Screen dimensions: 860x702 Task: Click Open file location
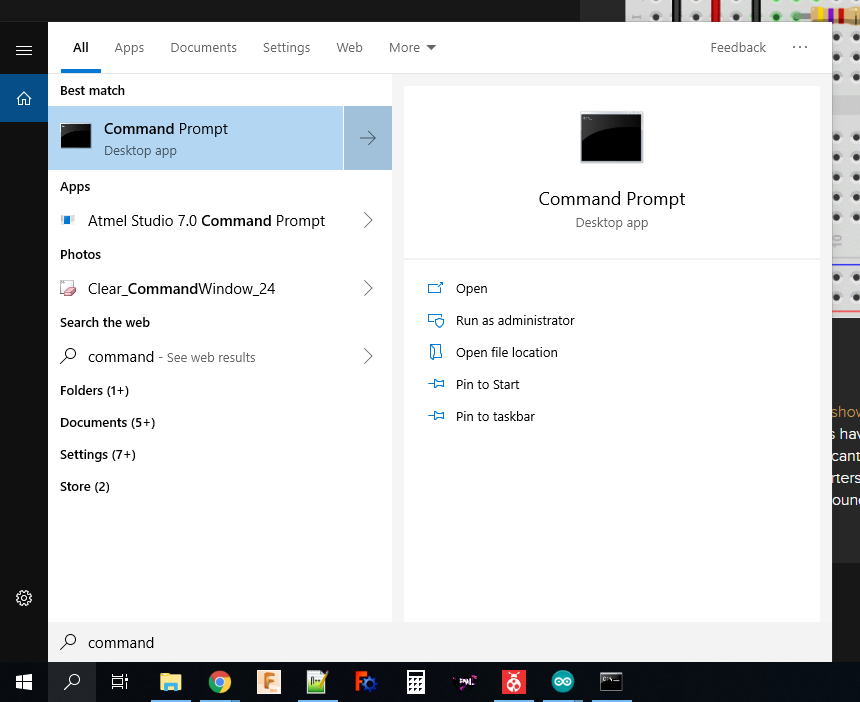pos(506,352)
